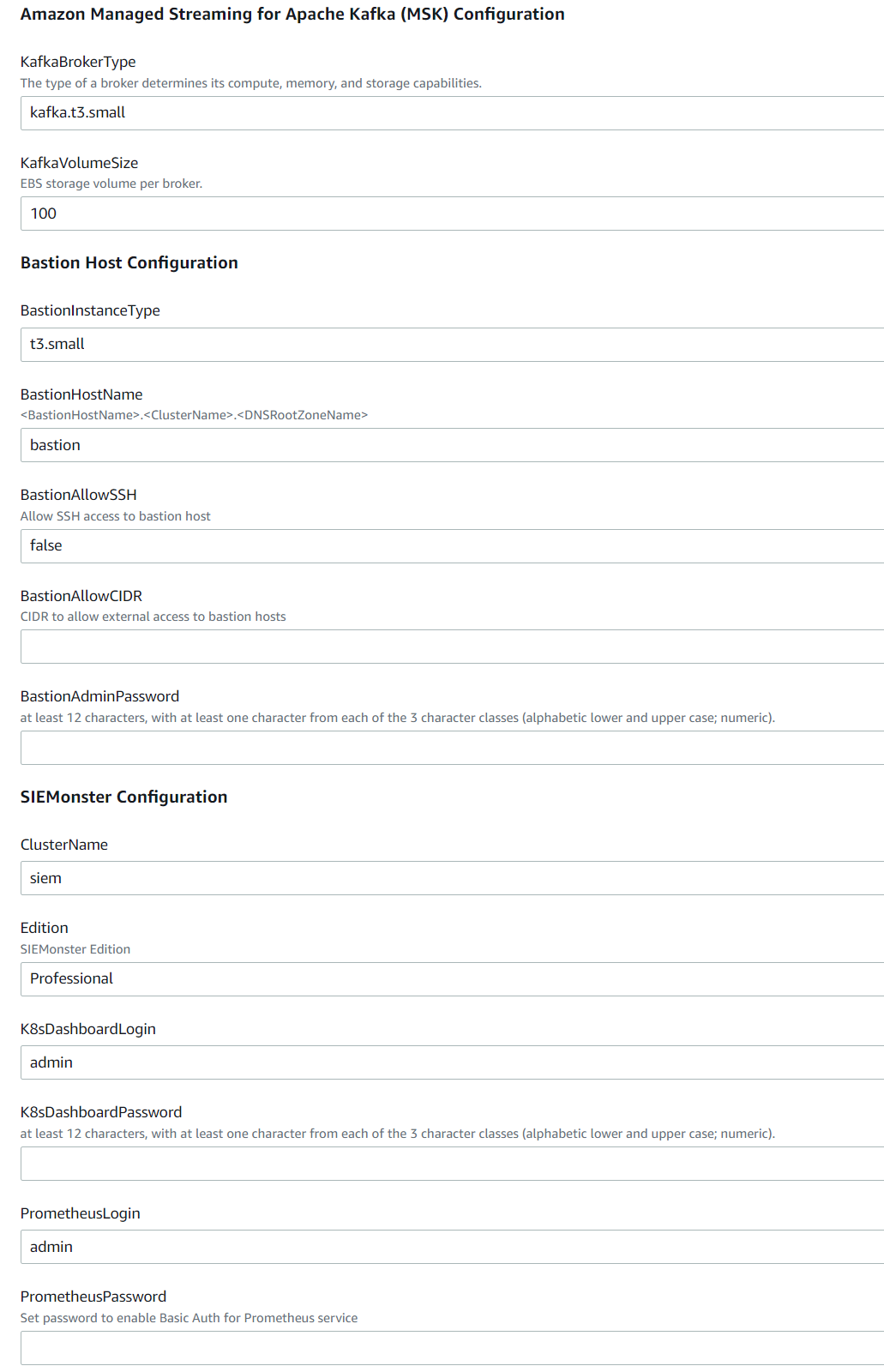Image resolution: width=884 pixels, height=1372 pixels.
Task: Select the empty BastionAdminPassword input field
Action: pyautogui.click(x=452, y=748)
